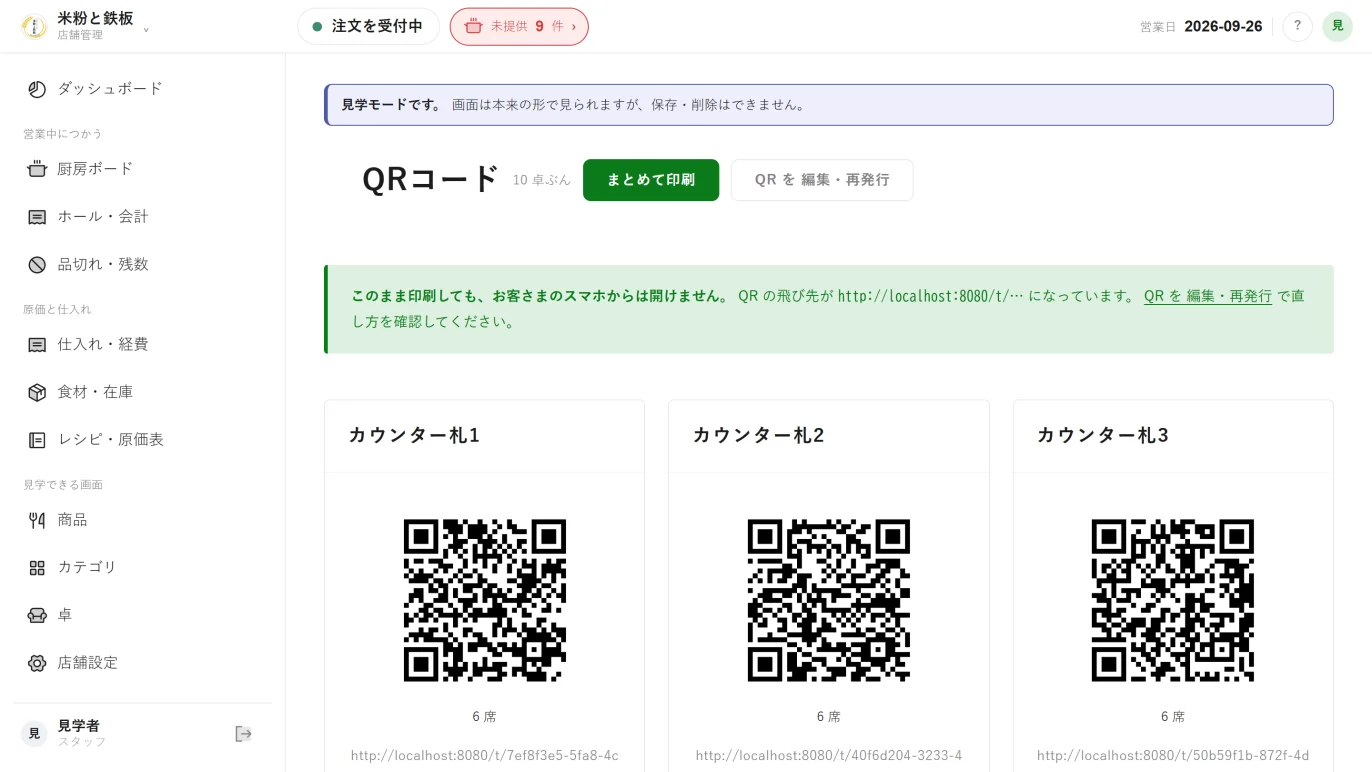Click the logout icon beside 見学者
Image resolution: width=1372 pixels, height=772 pixels.
pos(243,734)
